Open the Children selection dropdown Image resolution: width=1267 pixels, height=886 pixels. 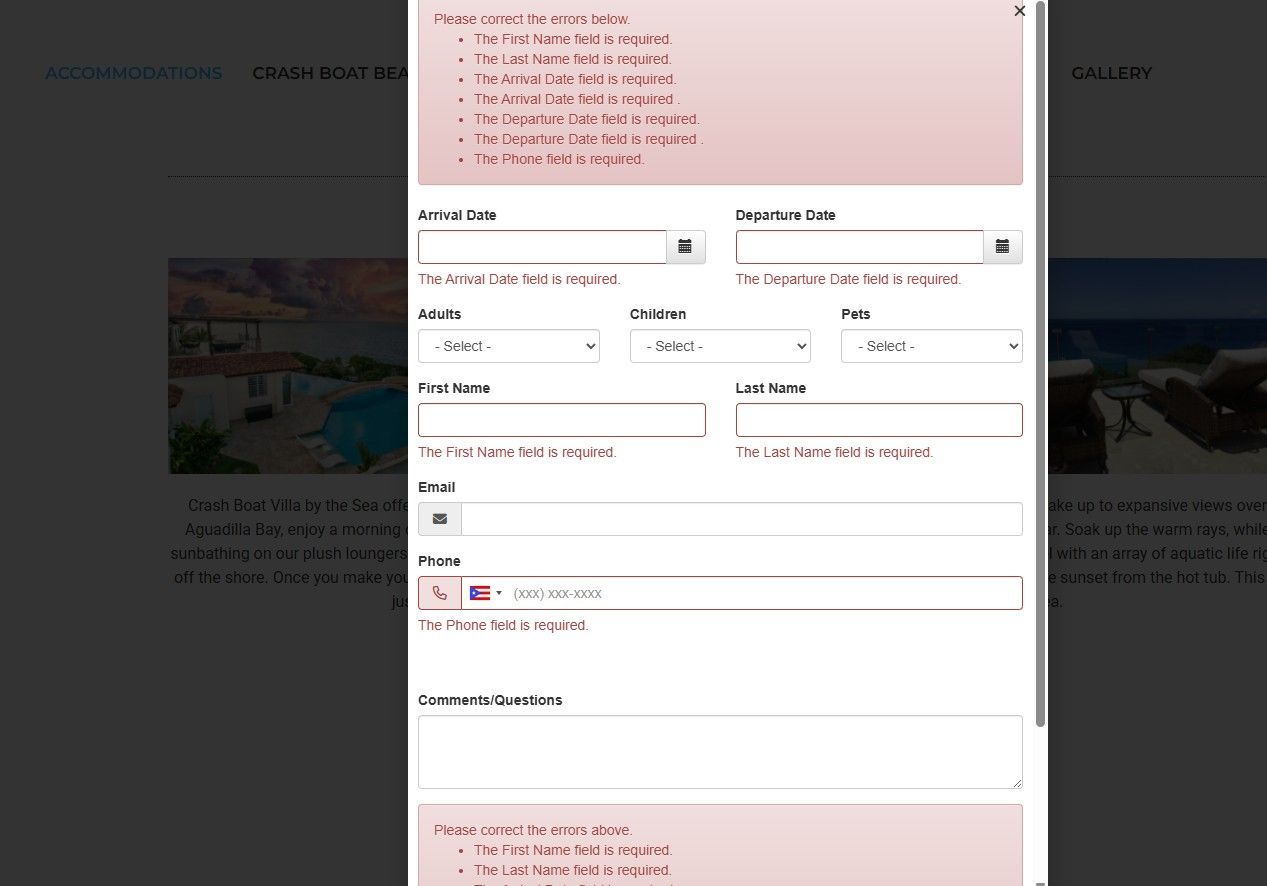[x=719, y=345]
